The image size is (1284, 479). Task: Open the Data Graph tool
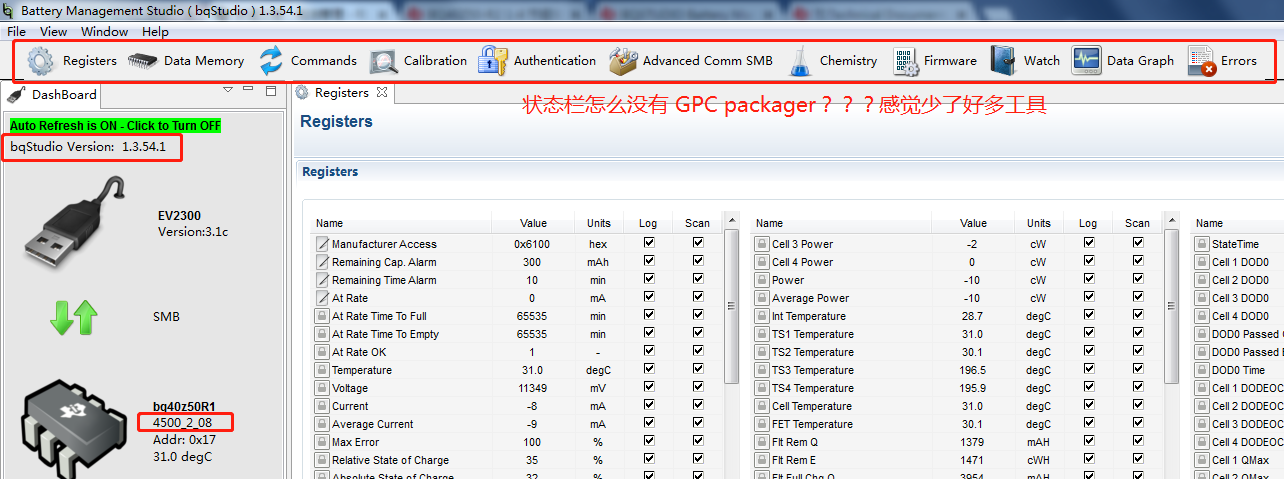[x=1123, y=61]
